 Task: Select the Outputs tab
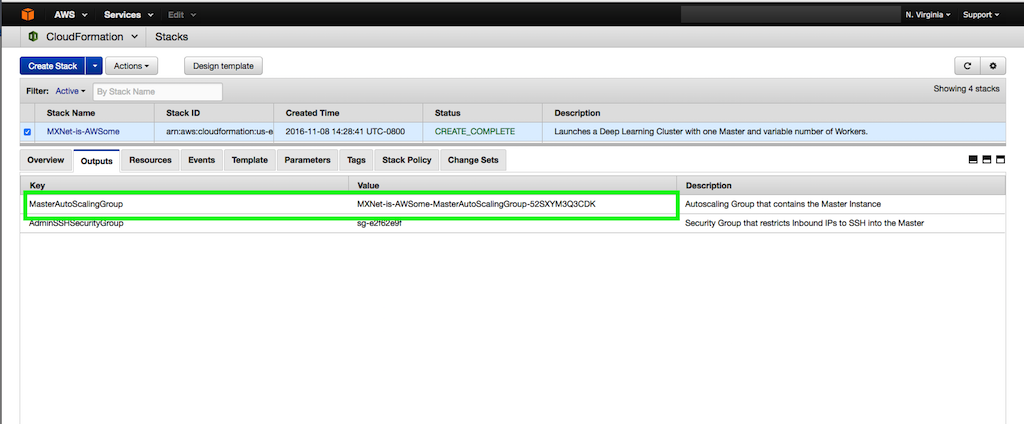pos(97,161)
